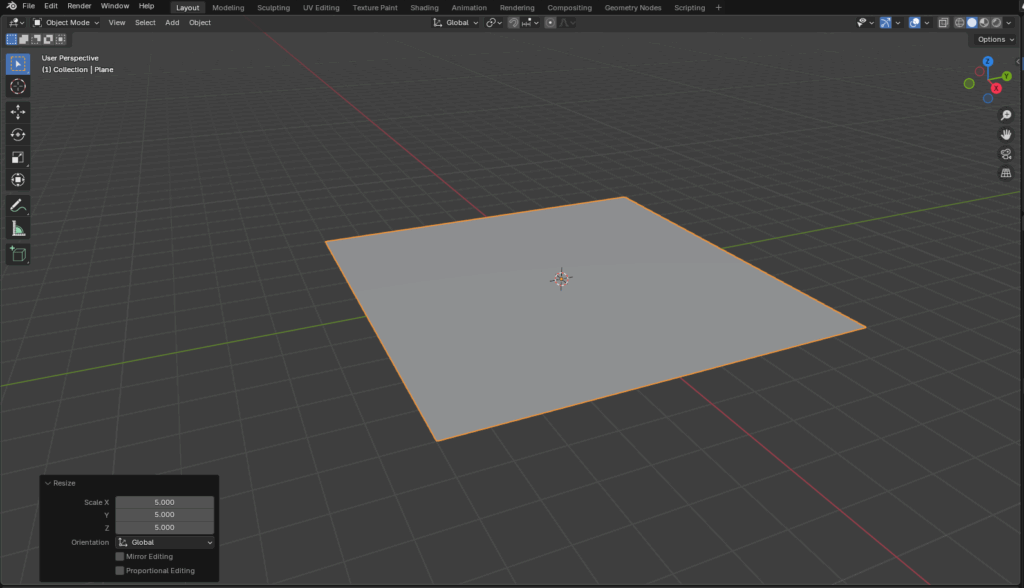Open Orientation Global dropdown in Resize panel
Image resolution: width=1024 pixels, height=588 pixels.
point(165,542)
